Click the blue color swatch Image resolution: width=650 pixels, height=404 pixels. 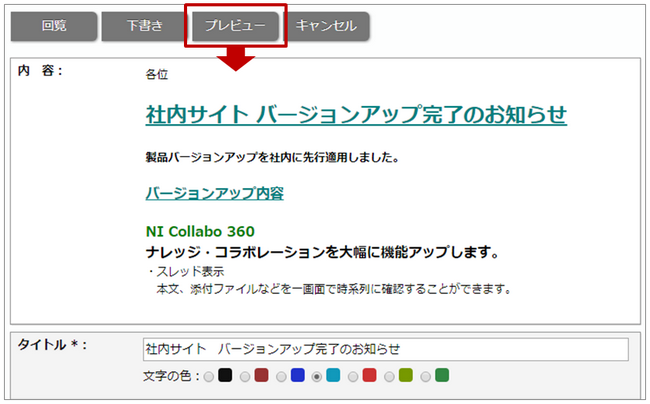298,375
